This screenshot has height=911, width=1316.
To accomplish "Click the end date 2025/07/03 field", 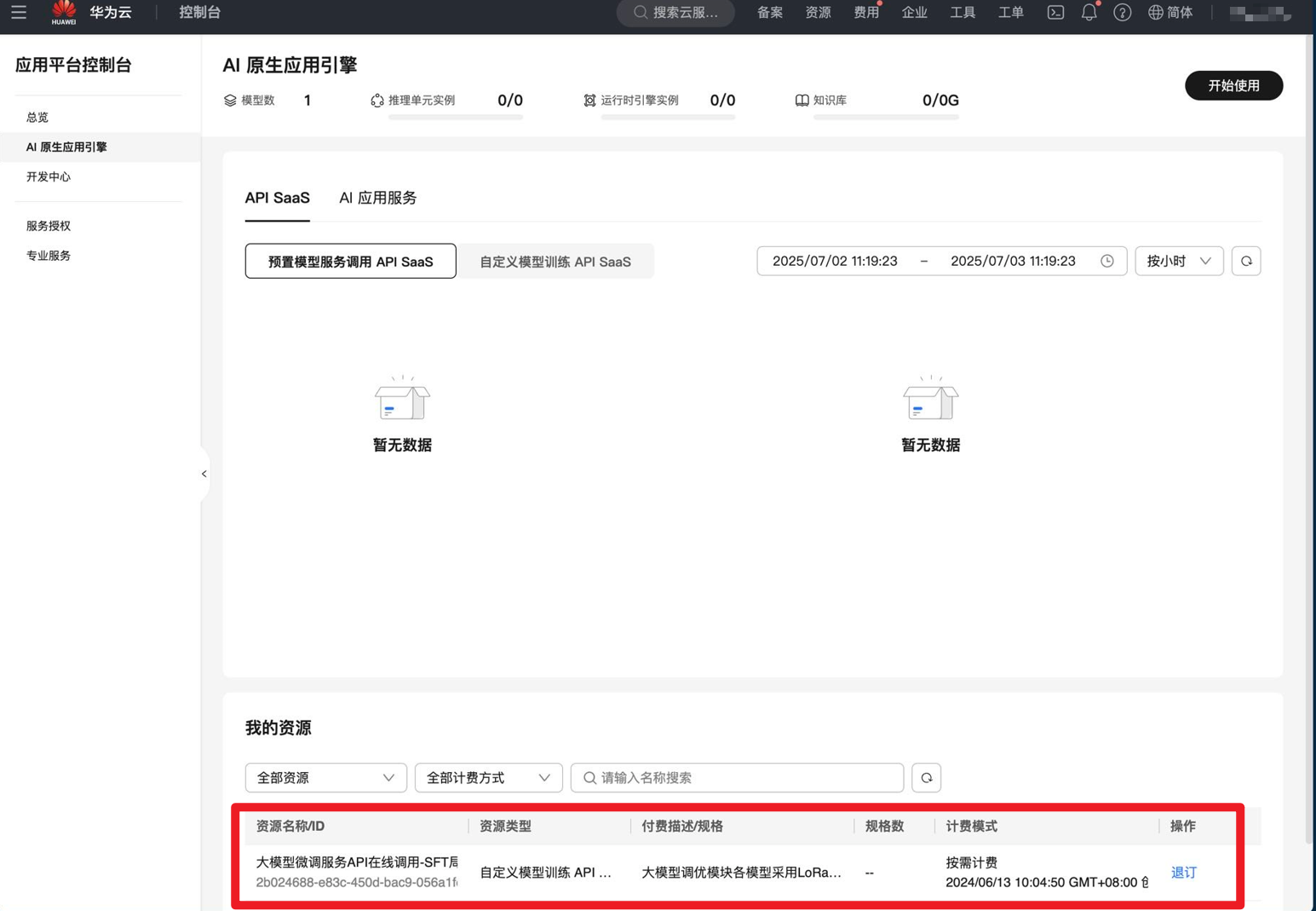I will click(1013, 262).
